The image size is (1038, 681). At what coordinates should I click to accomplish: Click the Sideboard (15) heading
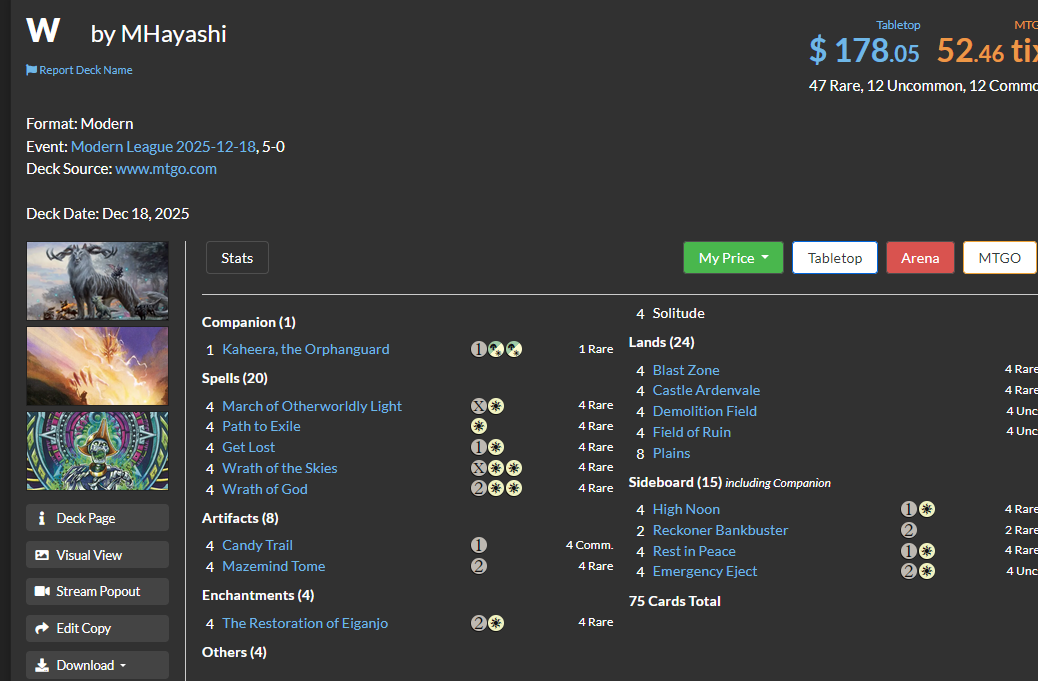675,482
